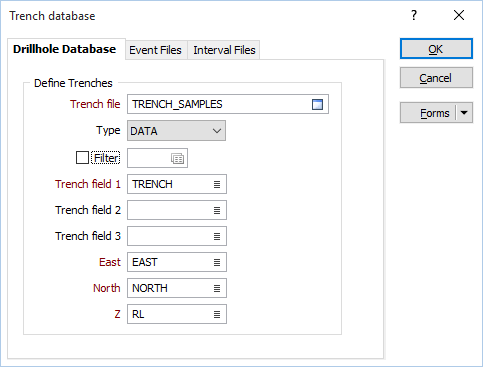Click the question mark help button
489x373 pixels.
coord(414,15)
